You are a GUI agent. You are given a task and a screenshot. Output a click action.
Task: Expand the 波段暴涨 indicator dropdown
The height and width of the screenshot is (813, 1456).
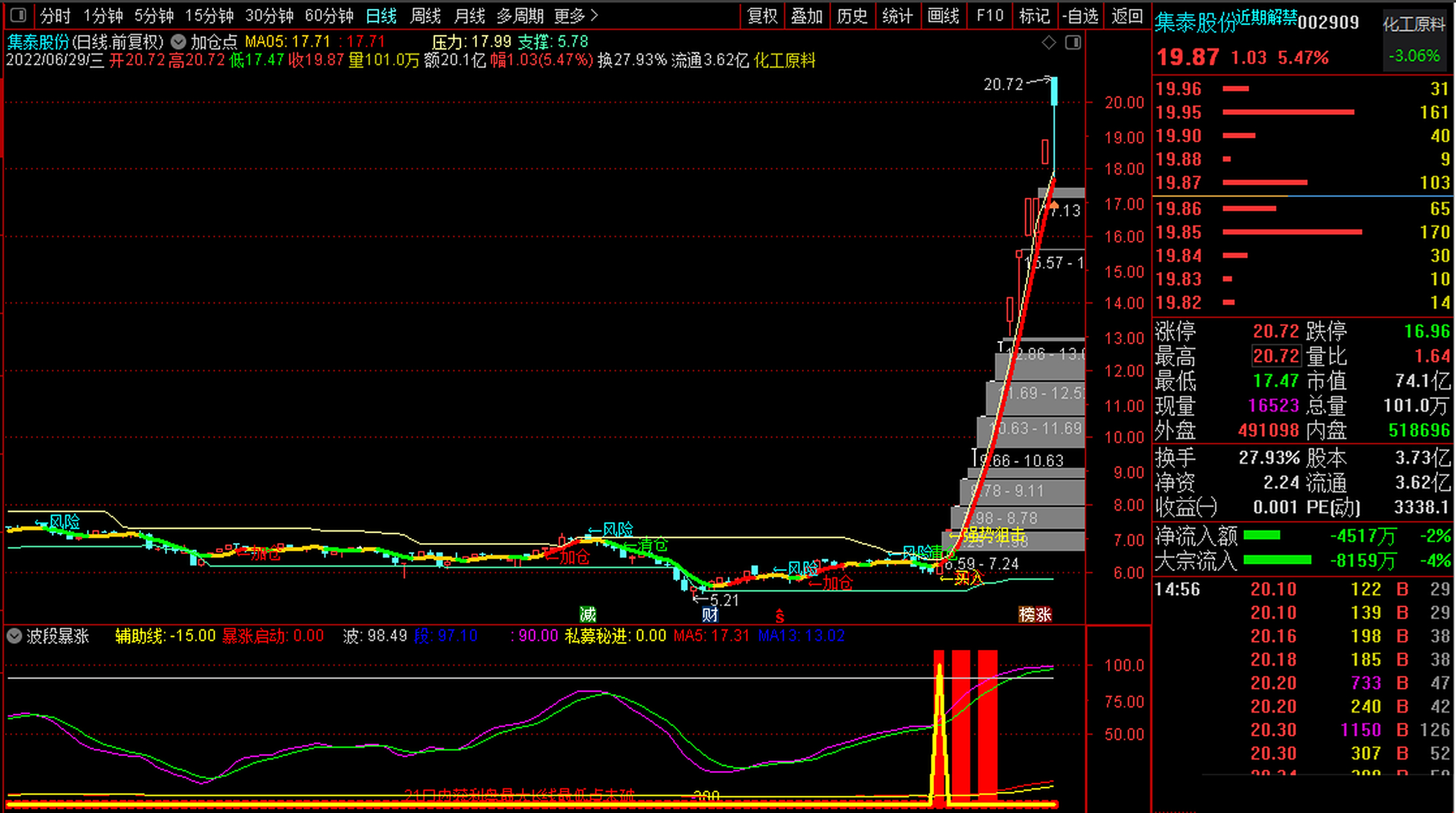(x=14, y=636)
